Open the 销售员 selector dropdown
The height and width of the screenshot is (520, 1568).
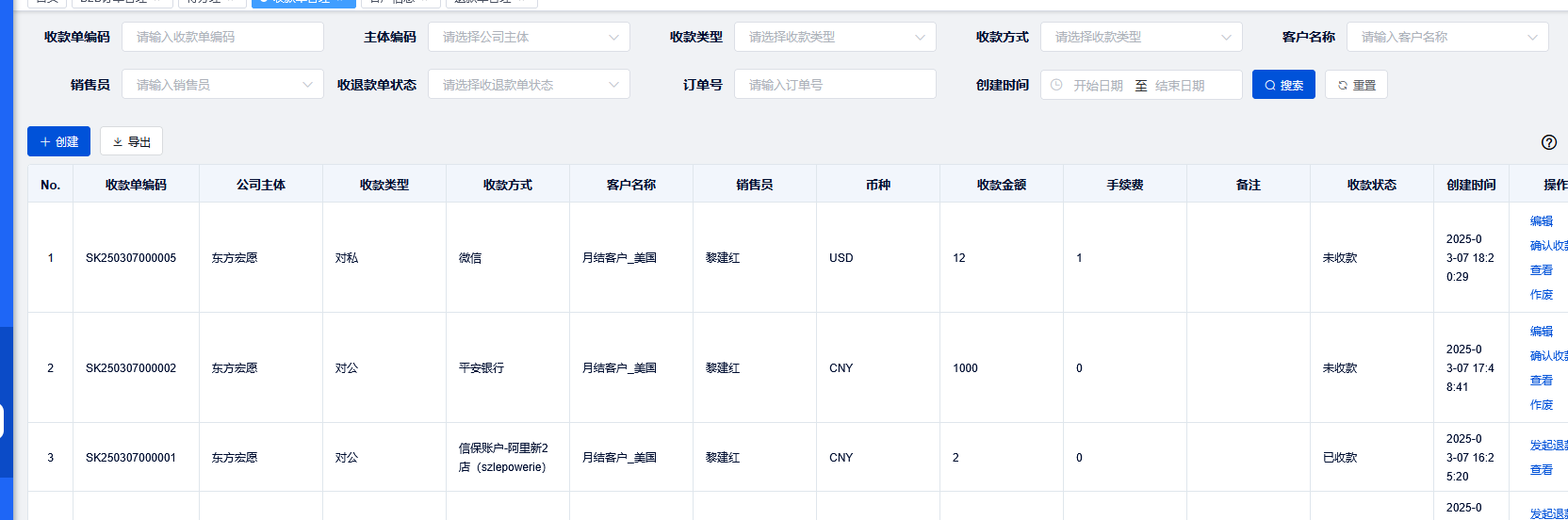coord(221,85)
